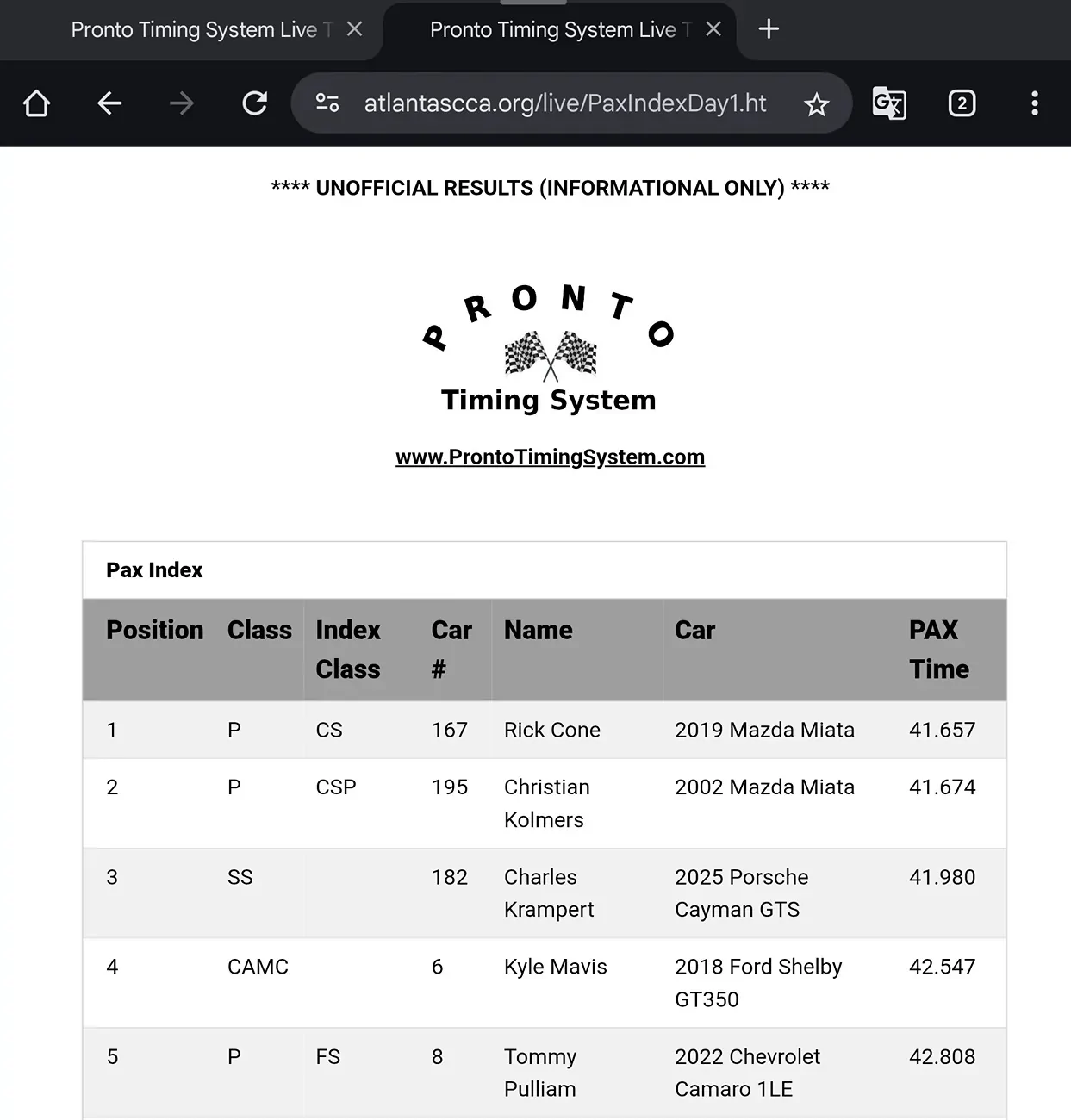Screen dimensions: 1071x1120
Task: Open the www.ProntoTimingSystem.com link
Action: click(550, 457)
